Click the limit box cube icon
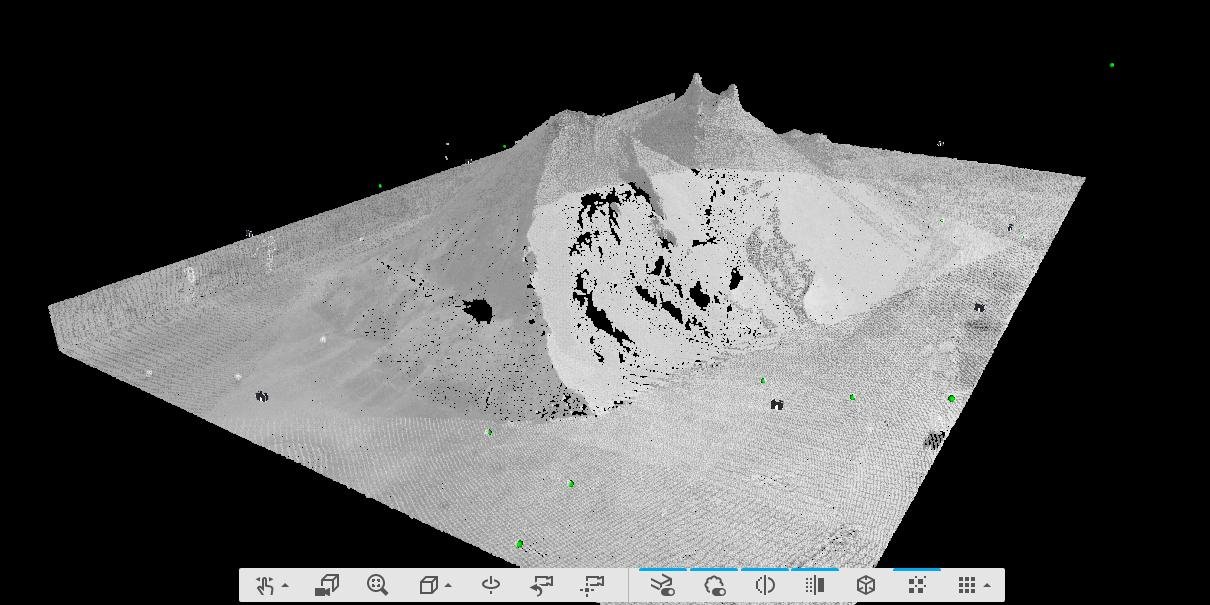 (x=866, y=585)
